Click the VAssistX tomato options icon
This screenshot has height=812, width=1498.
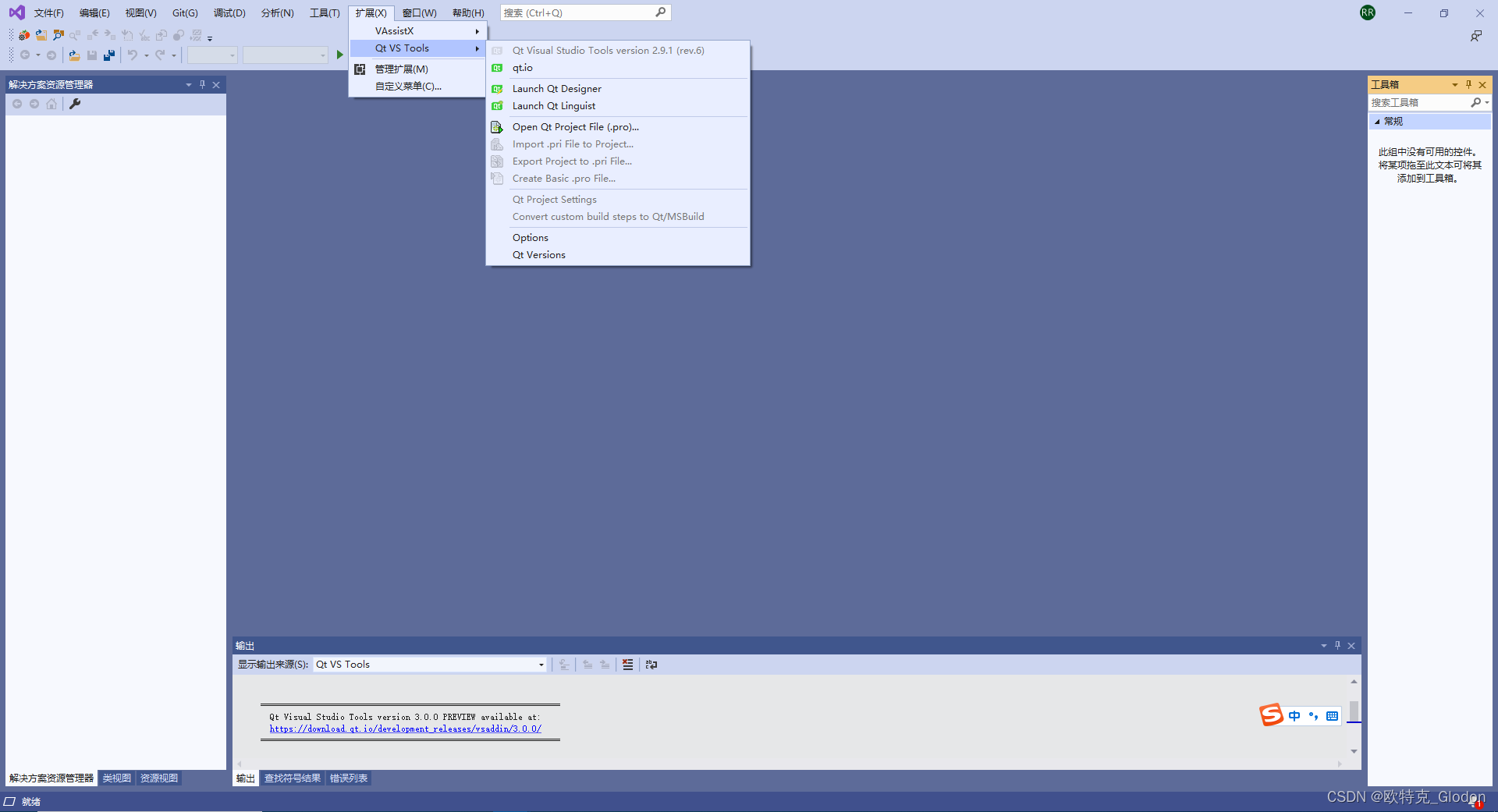coord(24,35)
